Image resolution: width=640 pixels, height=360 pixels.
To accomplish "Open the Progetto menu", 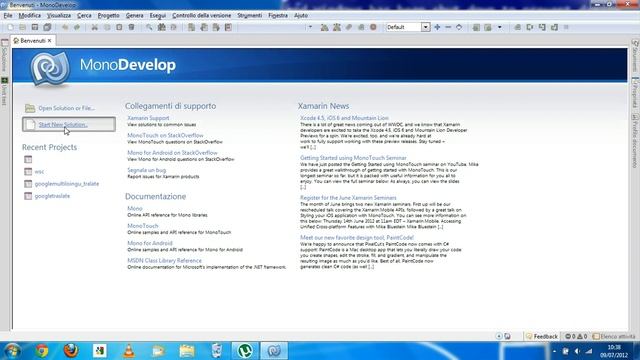I will pyautogui.click(x=108, y=16).
